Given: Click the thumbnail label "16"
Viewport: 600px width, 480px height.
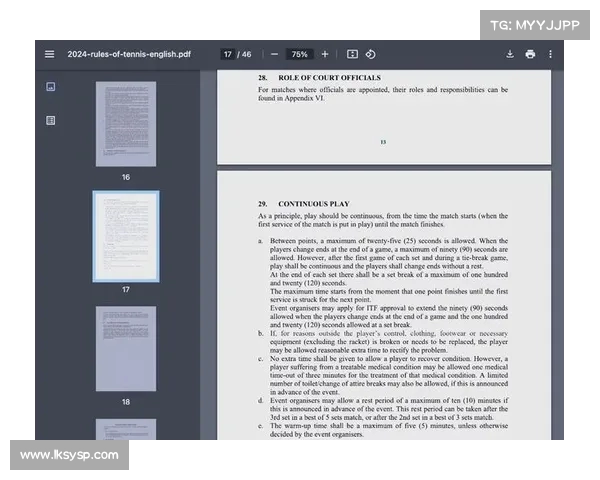Looking at the screenshot, I should [126, 177].
